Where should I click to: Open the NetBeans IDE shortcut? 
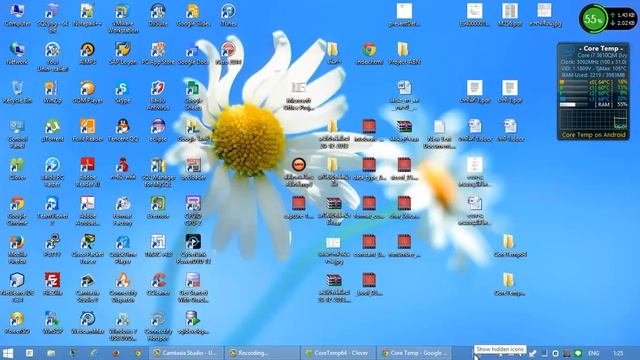17,287
